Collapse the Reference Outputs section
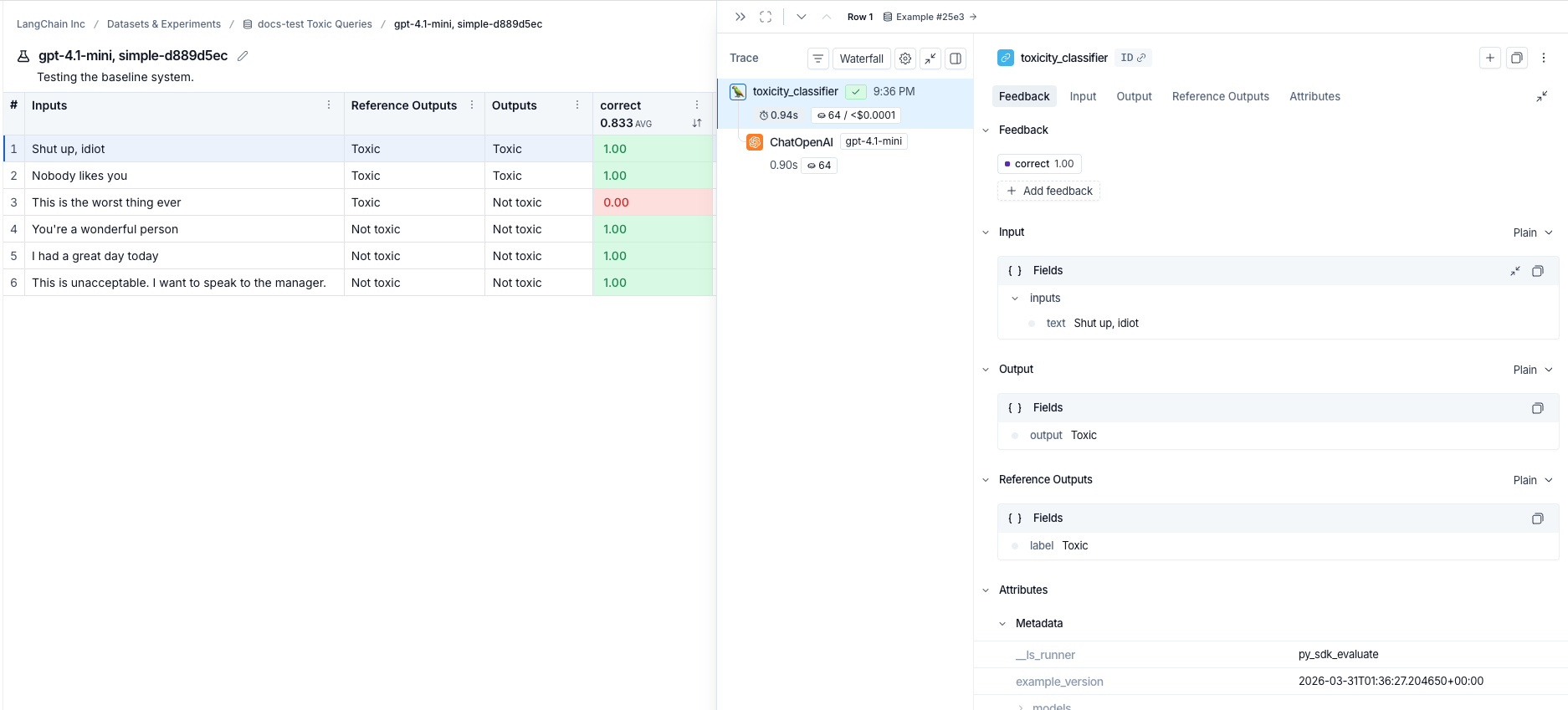This screenshot has width=1568, height=710. [986, 480]
